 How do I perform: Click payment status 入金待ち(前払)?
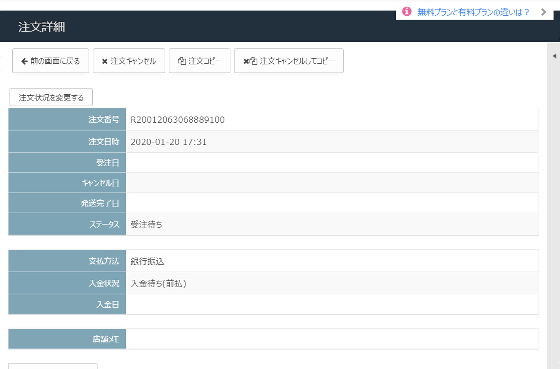click(x=158, y=284)
